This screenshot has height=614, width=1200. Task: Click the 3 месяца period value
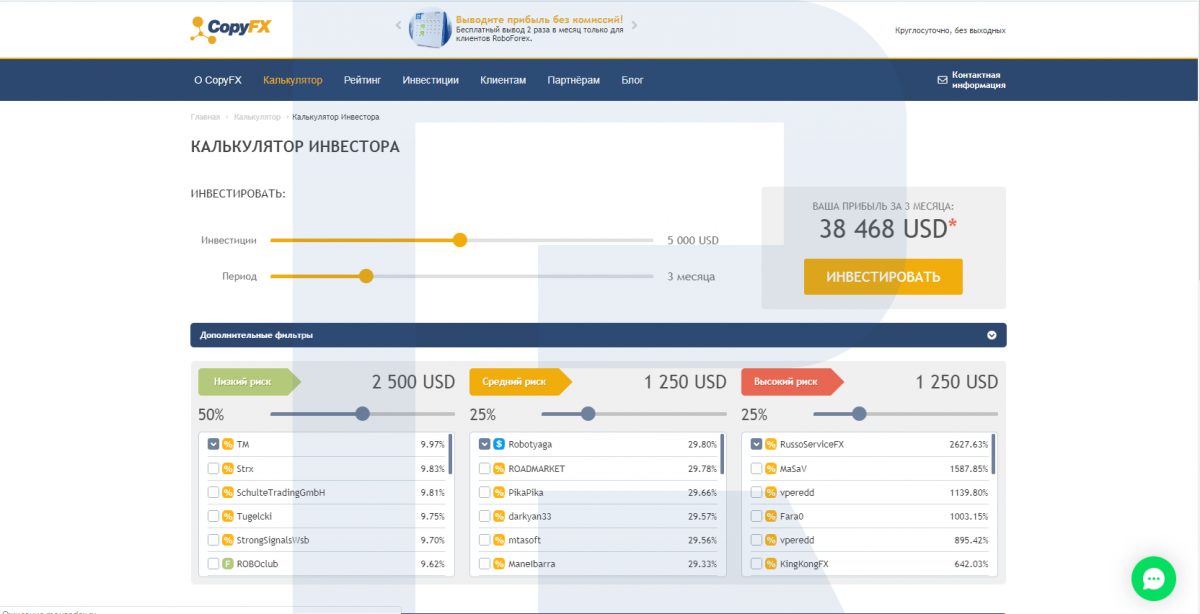[691, 276]
